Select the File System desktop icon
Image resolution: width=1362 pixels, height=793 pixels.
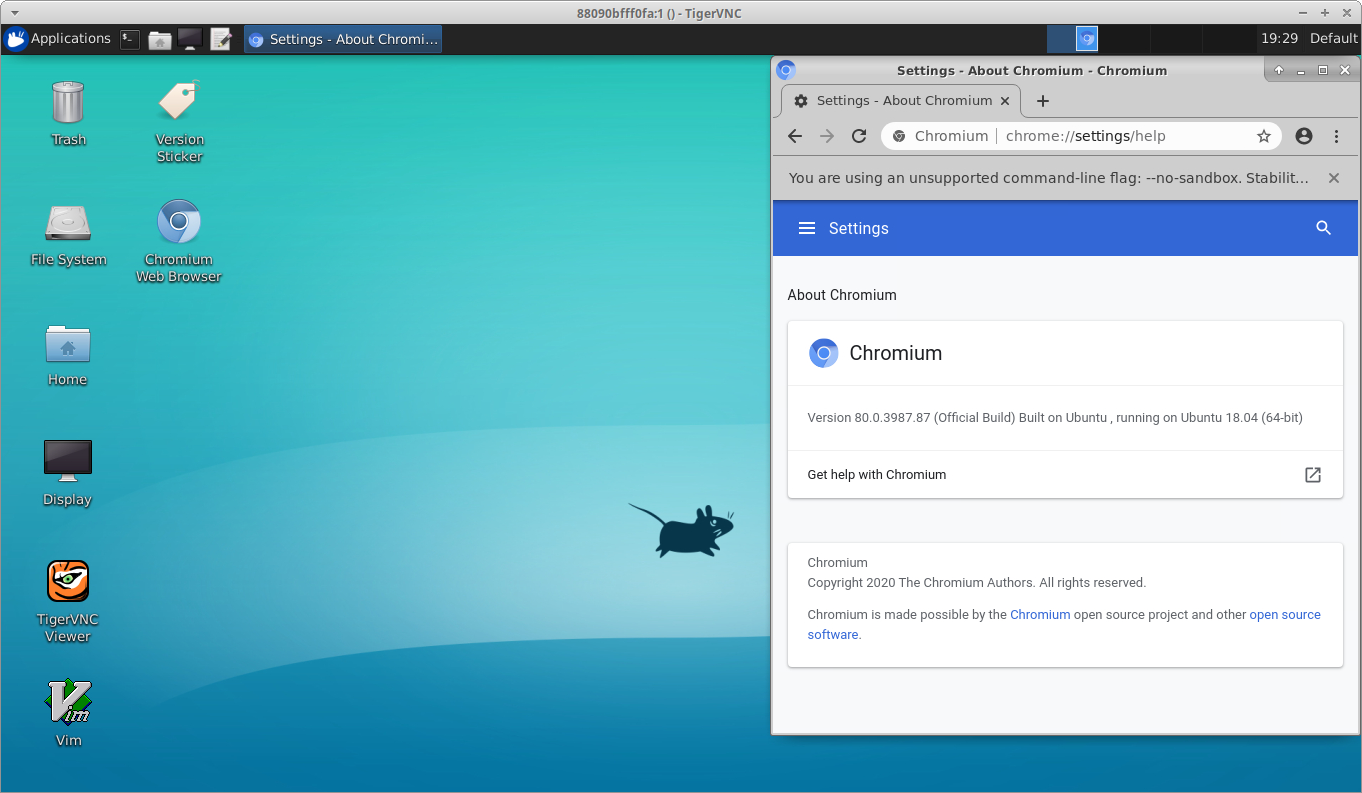(68, 234)
